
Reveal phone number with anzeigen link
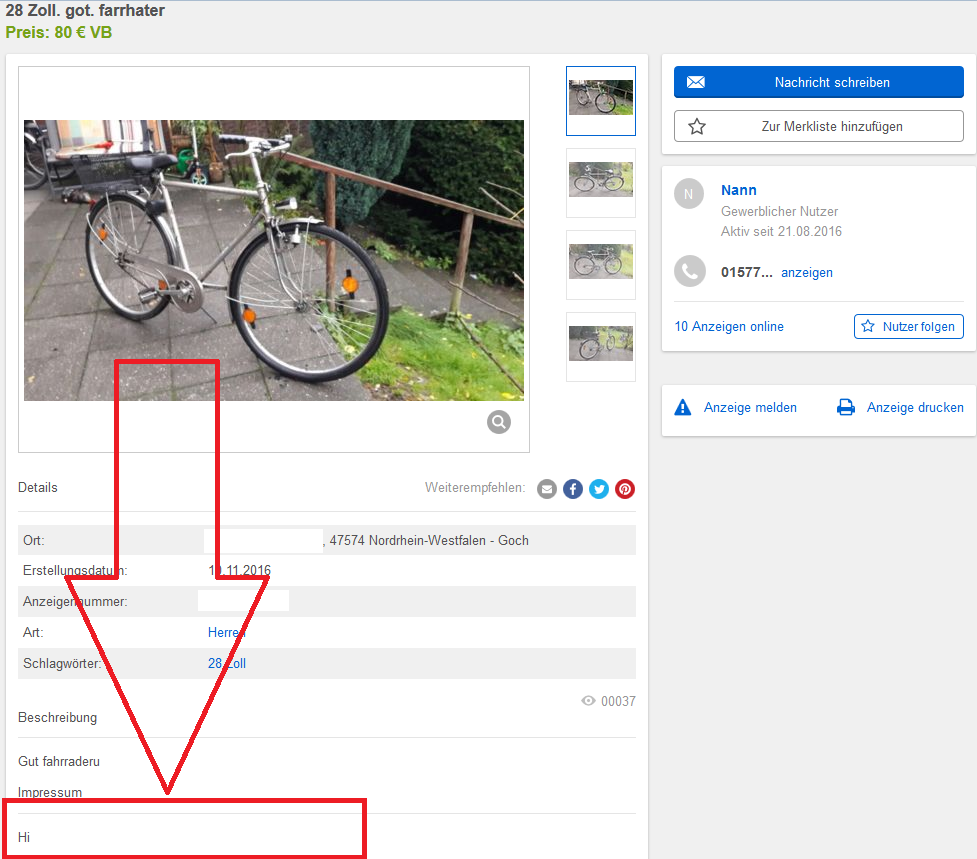pos(807,273)
